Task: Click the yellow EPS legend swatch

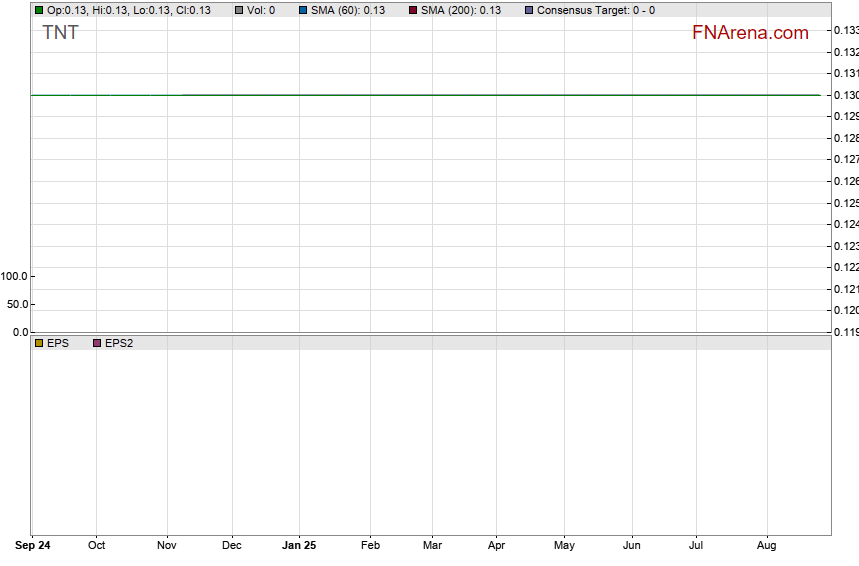Action: pos(39,343)
